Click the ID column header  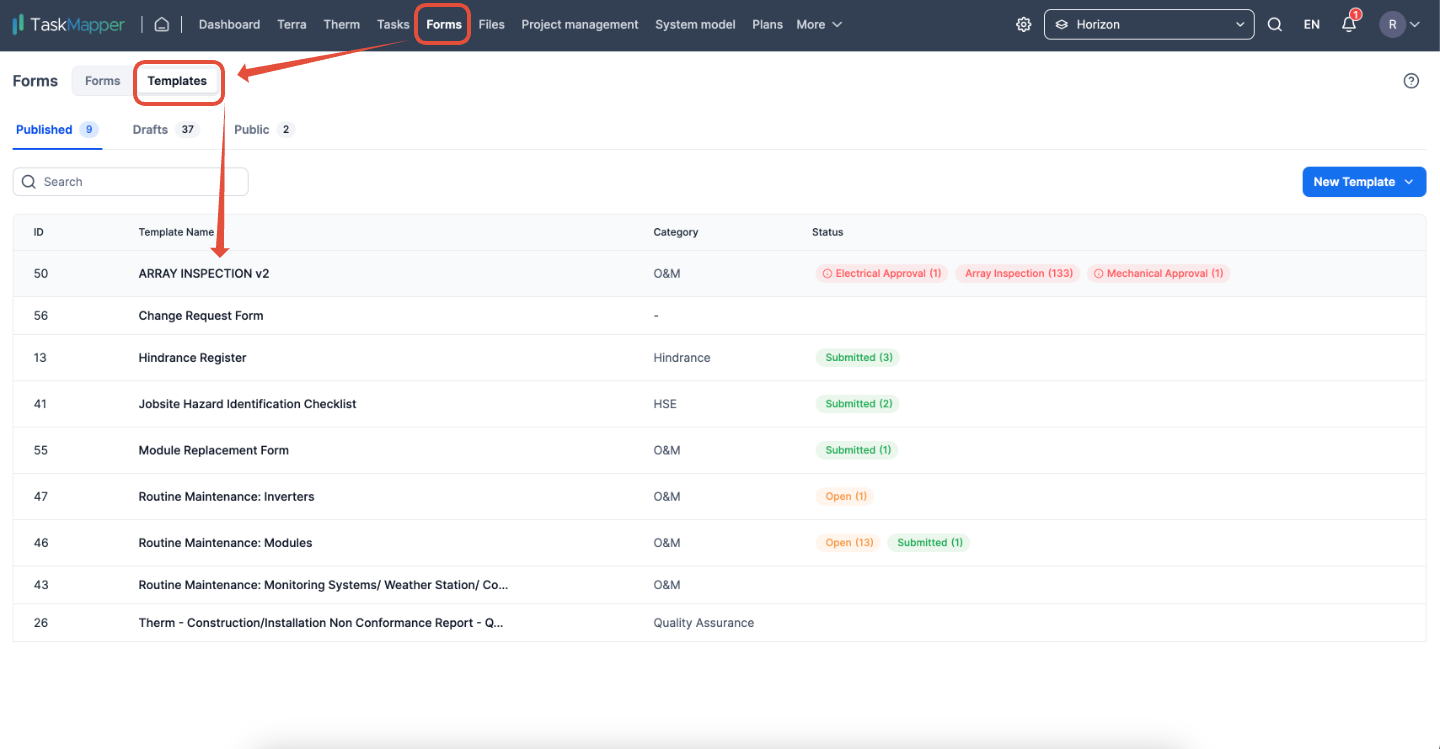[39, 232]
